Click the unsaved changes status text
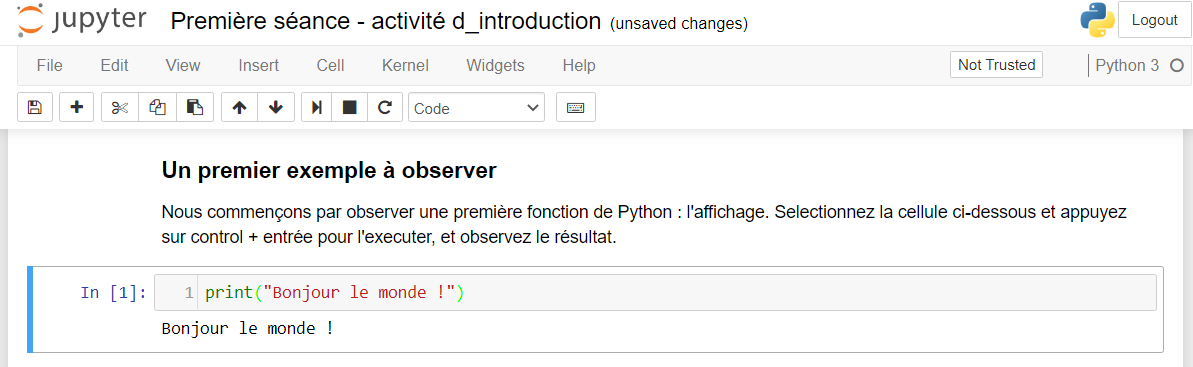This screenshot has width=1193, height=367. point(679,24)
